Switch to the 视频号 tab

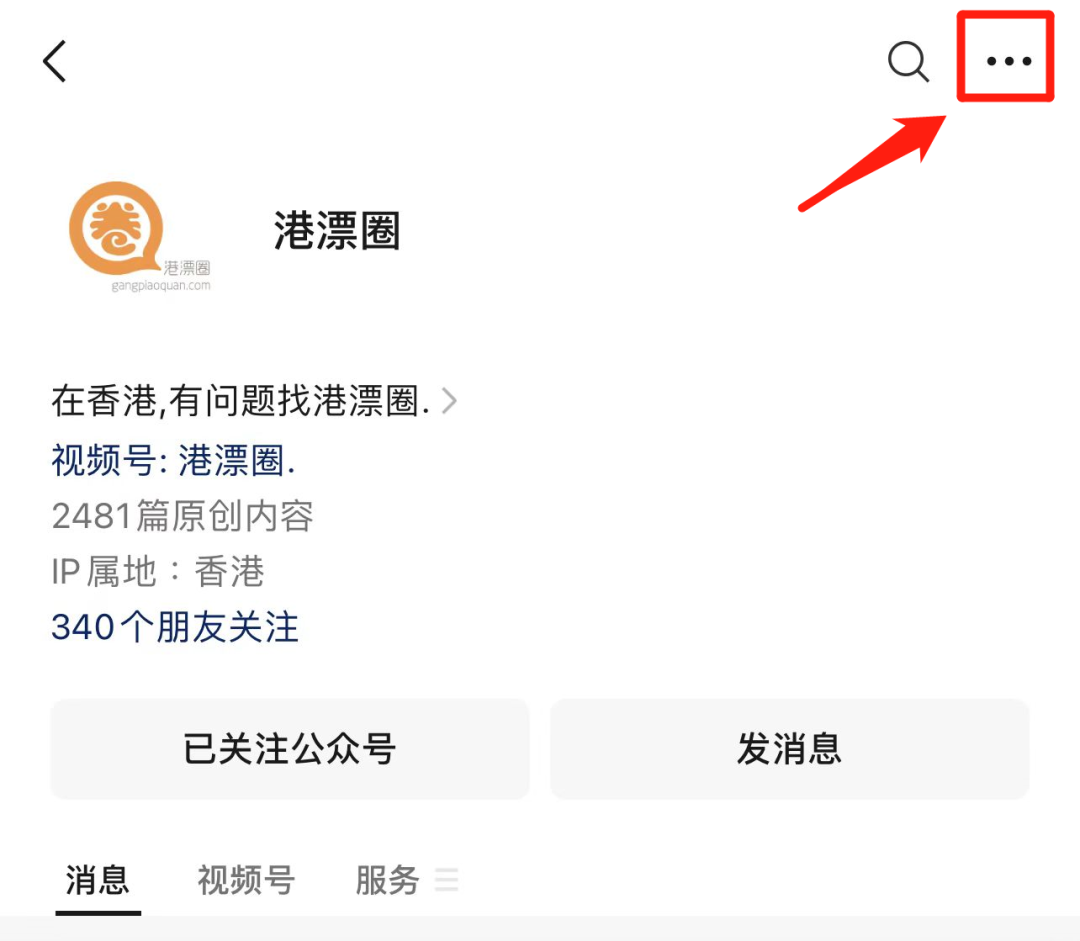click(247, 880)
